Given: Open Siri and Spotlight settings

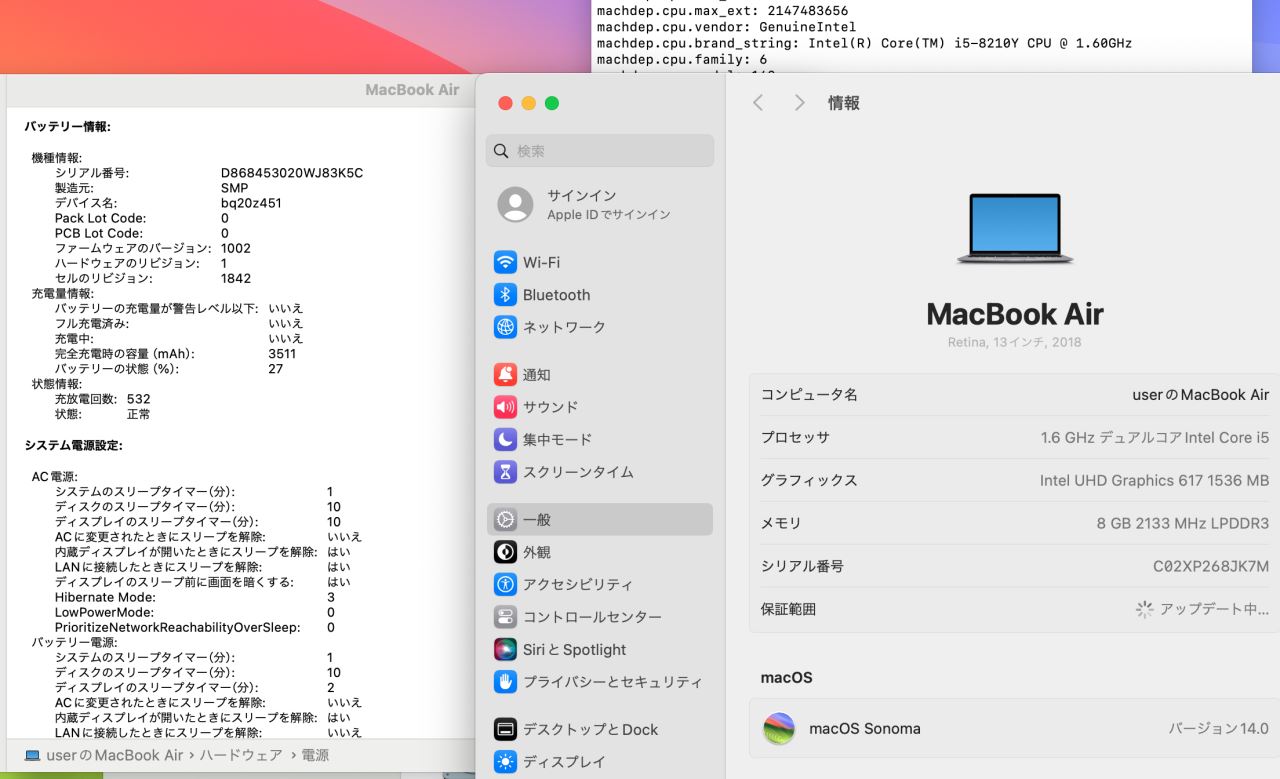Looking at the screenshot, I should (574, 649).
